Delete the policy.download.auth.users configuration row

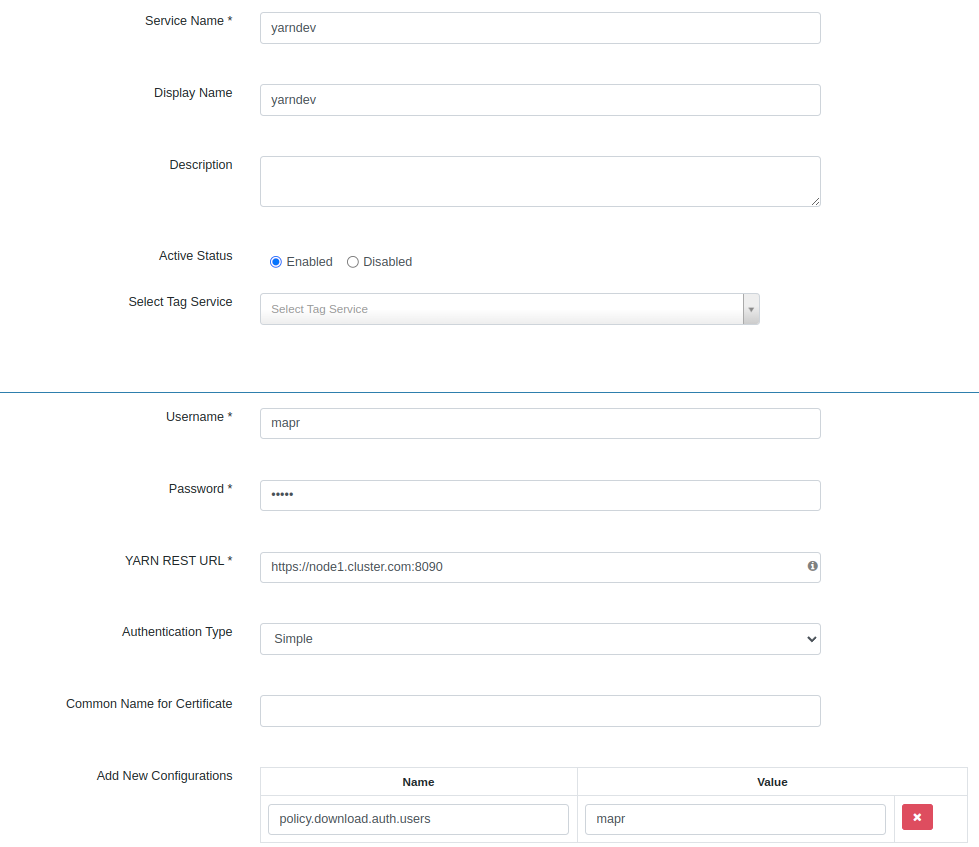917,817
